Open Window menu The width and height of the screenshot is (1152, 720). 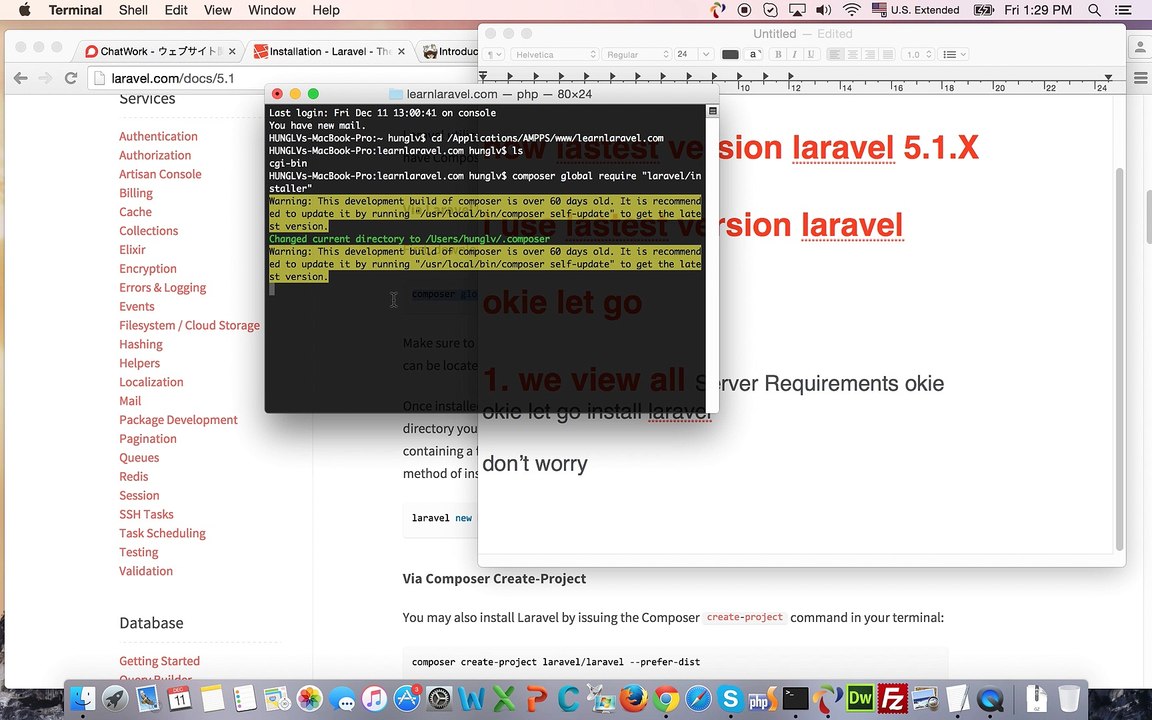pos(272,10)
